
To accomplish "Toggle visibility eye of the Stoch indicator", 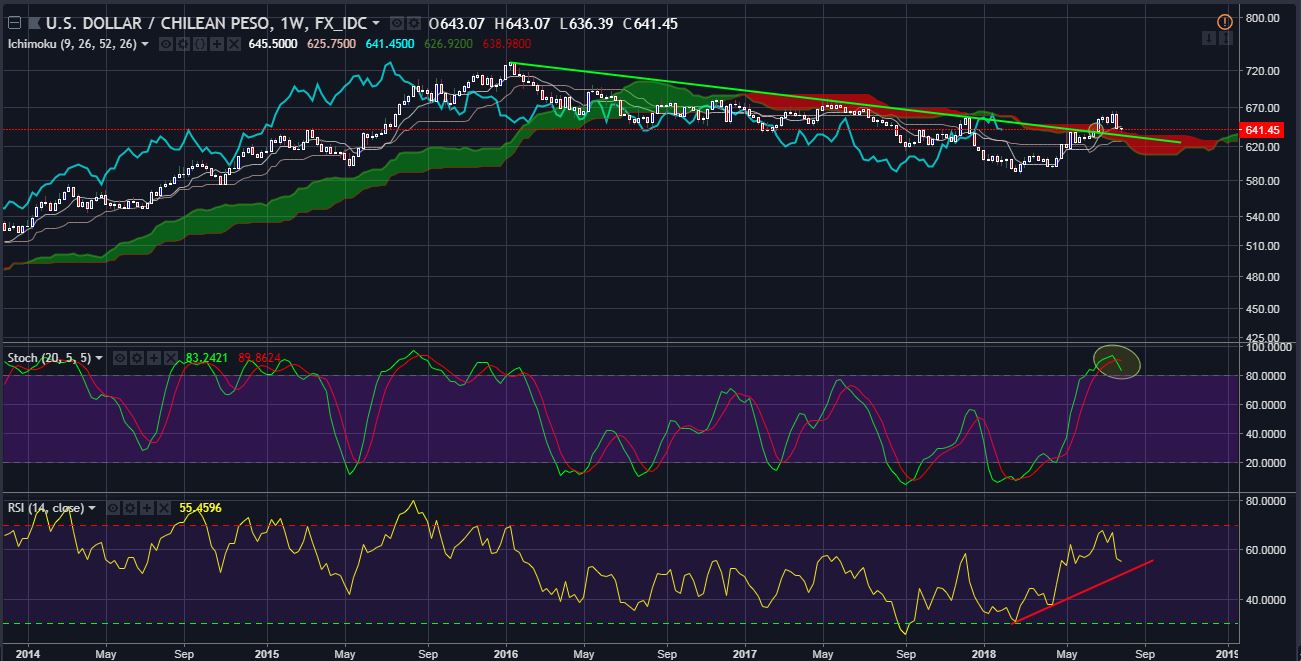I will point(119,357).
